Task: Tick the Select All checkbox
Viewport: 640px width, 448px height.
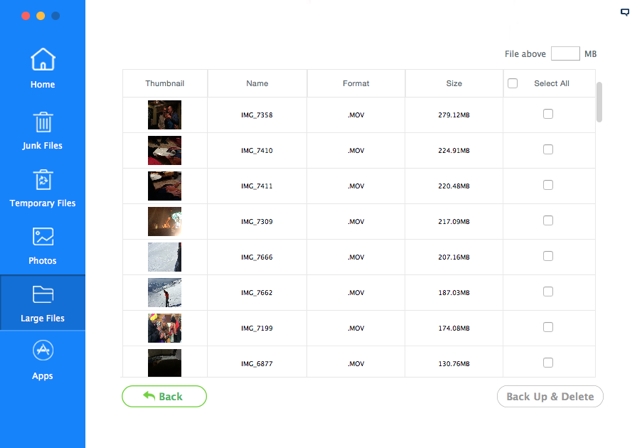Action: coord(513,84)
